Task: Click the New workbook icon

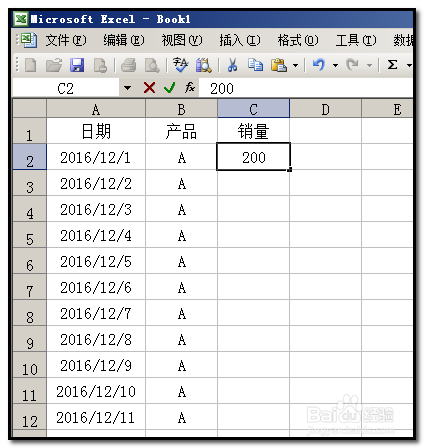Action: [x=31, y=65]
